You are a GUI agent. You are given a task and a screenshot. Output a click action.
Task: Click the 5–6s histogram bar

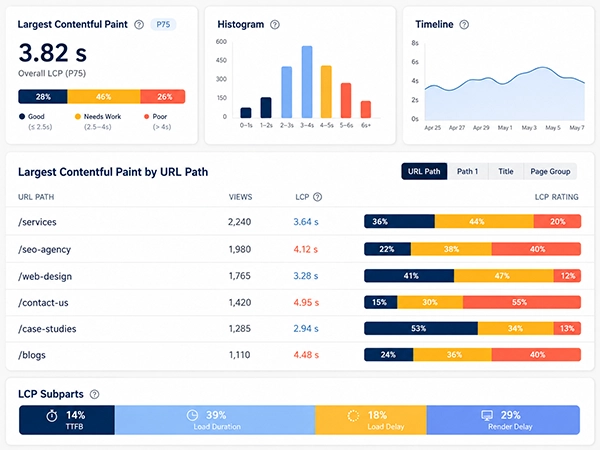(346, 100)
